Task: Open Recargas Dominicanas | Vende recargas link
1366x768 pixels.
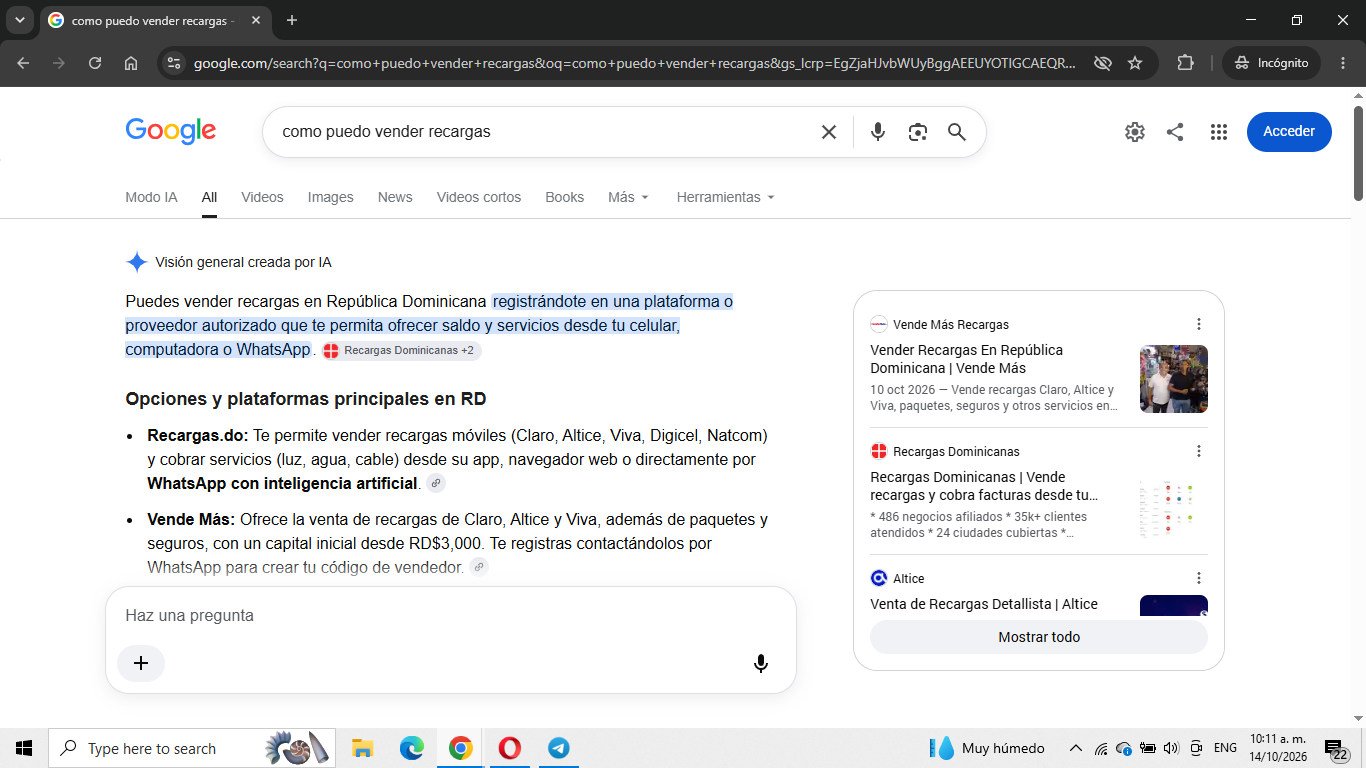Action: (984, 486)
